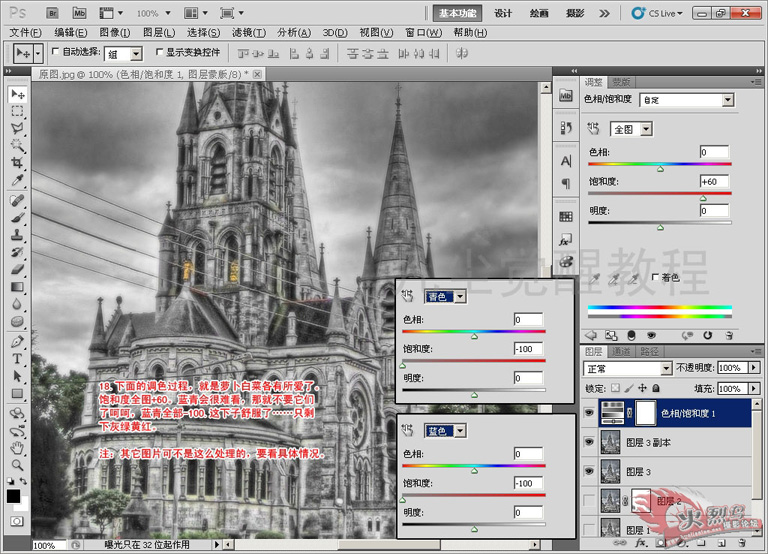Select the Zoom tool in toolbox
The image size is (768, 554).
[x=17, y=464]
